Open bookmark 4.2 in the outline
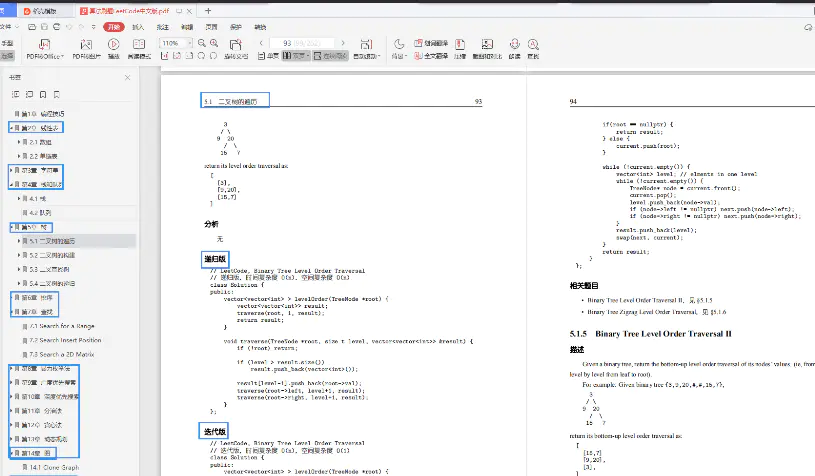Viewport: 815px width, 476px height. pos(41,213)
